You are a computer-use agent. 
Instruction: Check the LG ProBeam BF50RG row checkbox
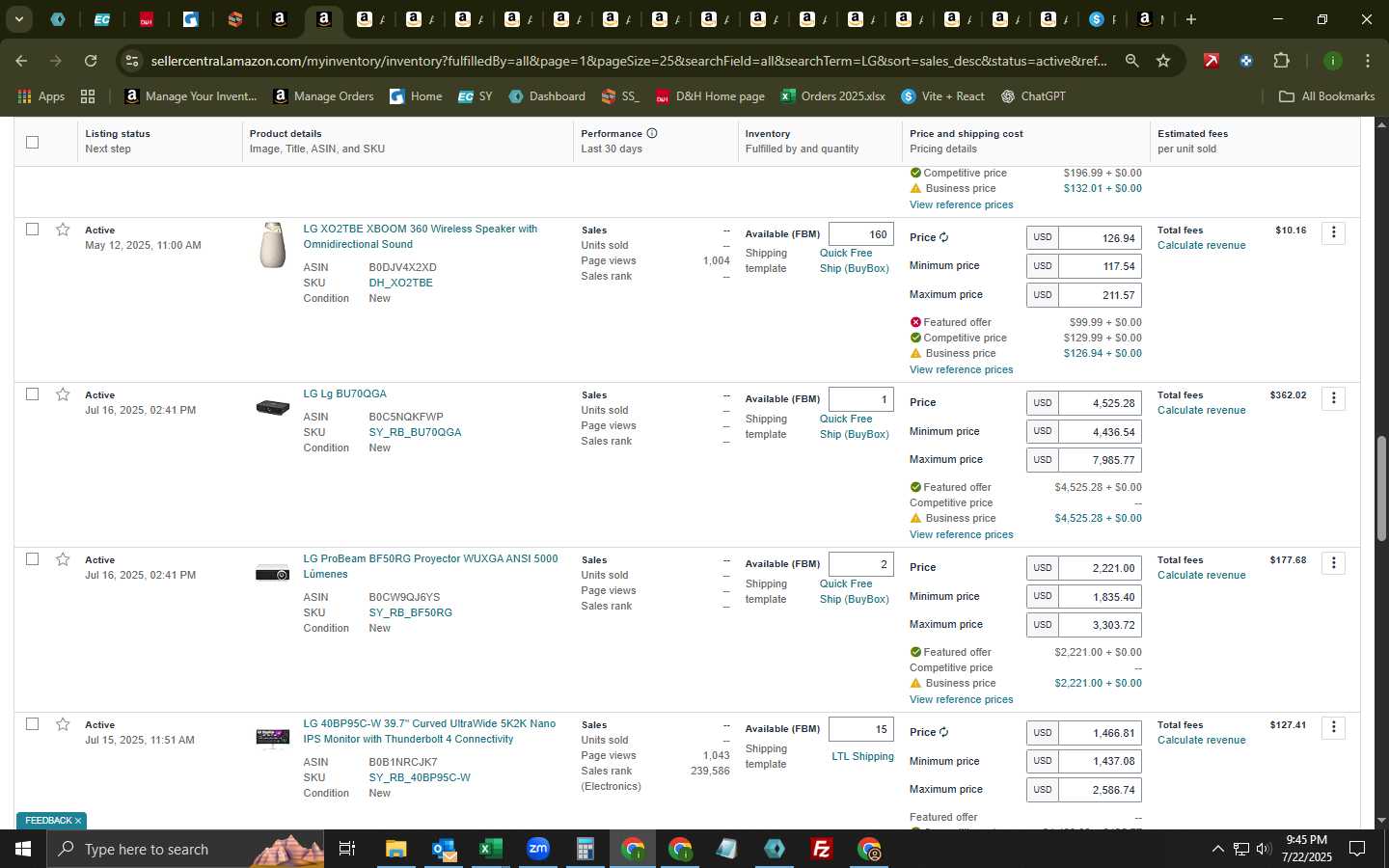32,559
